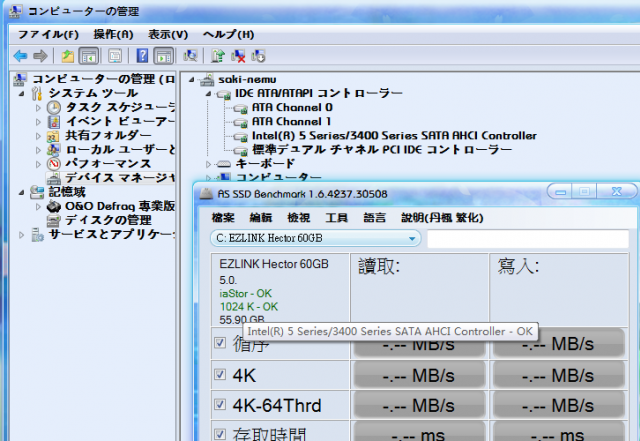Uncheck the 4K benchmark checkbox
Image resolution: width=640 pixels, height=441 pixels.
pyautogui.click(x=220, y=374)
